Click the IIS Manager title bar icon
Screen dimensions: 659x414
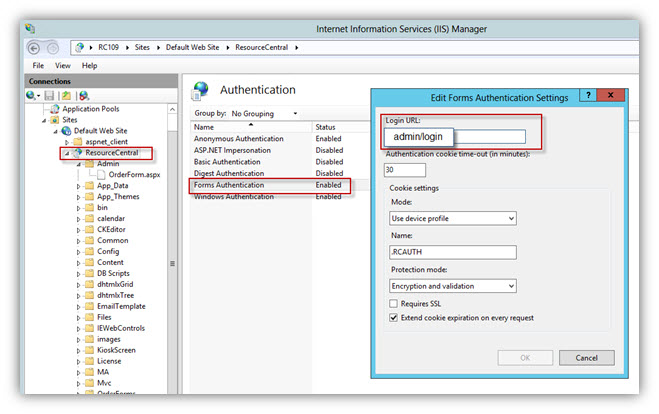[x=30, y=29]
